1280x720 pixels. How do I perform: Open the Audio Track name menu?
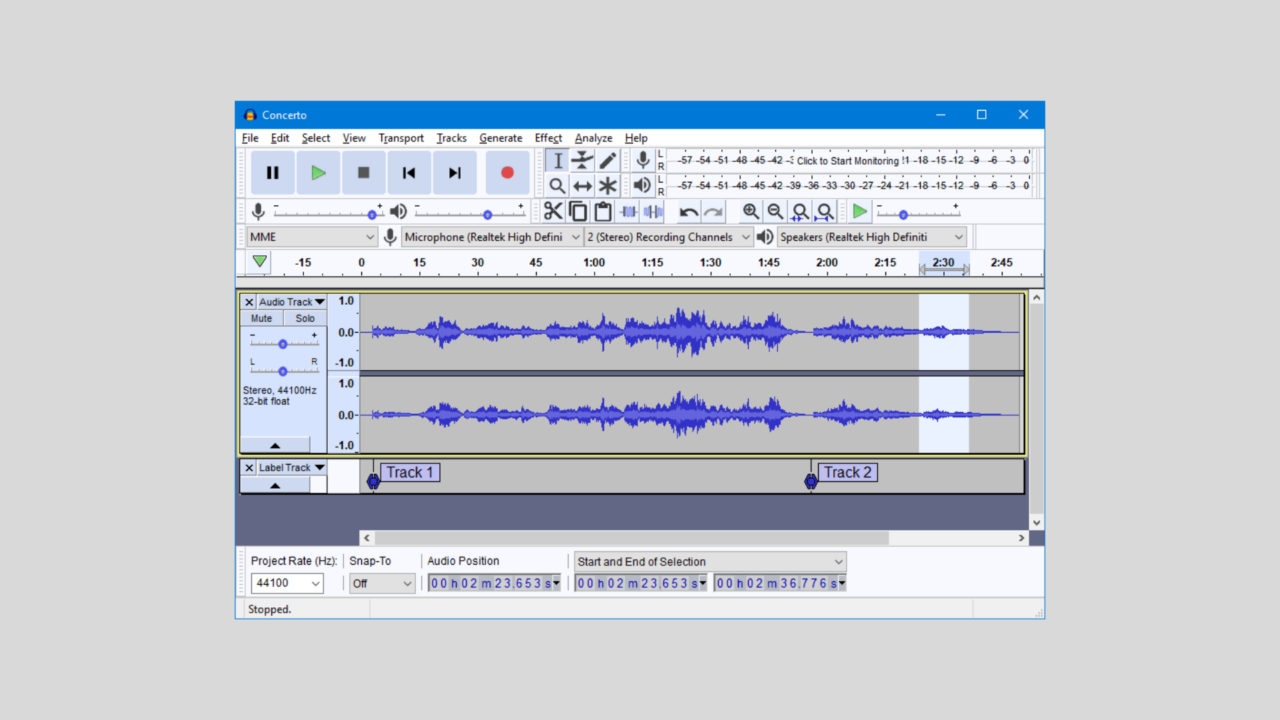pyautogui.click(x=290, y=301)
